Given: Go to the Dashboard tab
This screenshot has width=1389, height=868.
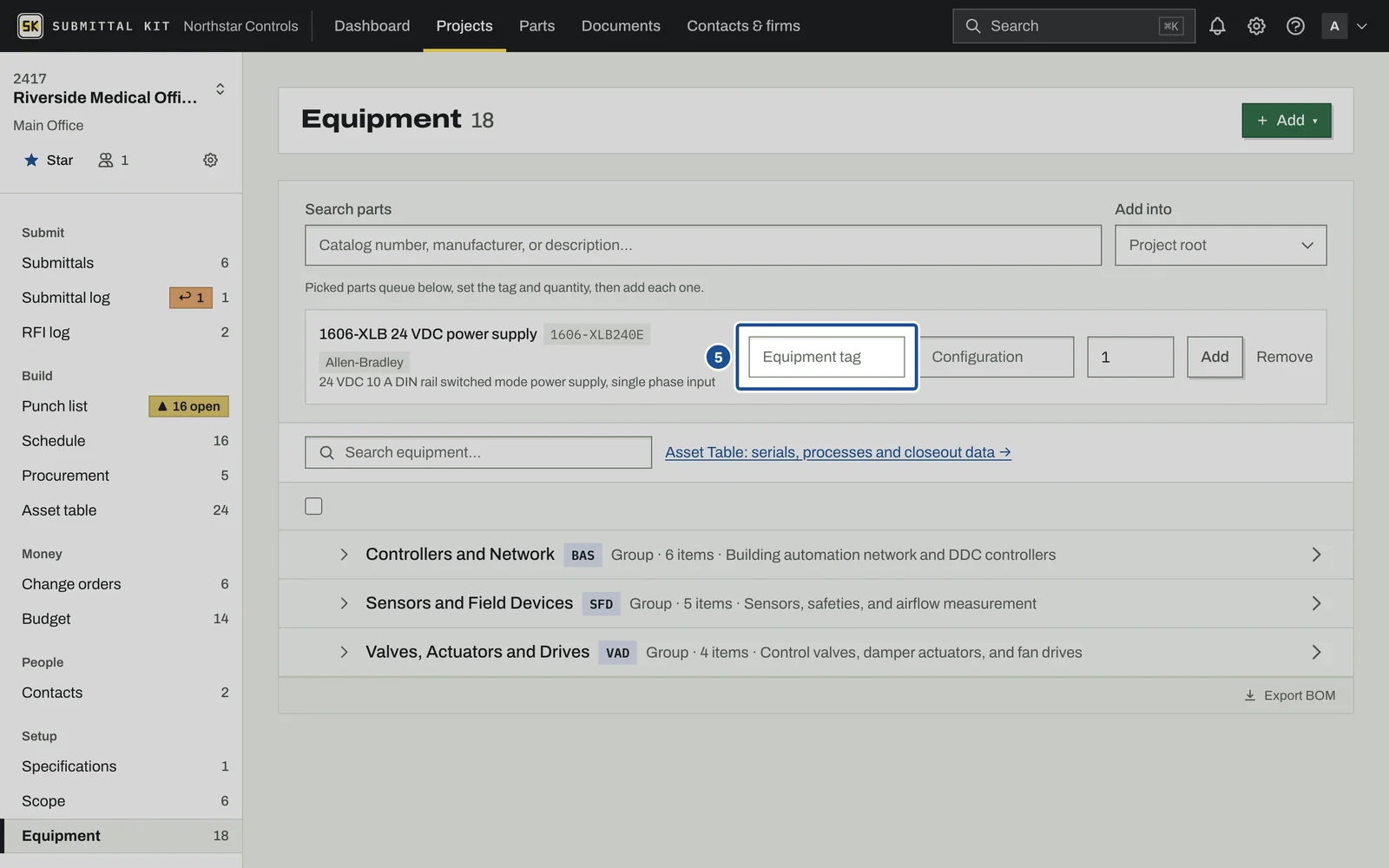Looking at the screenshot, I should click(372, 26).
